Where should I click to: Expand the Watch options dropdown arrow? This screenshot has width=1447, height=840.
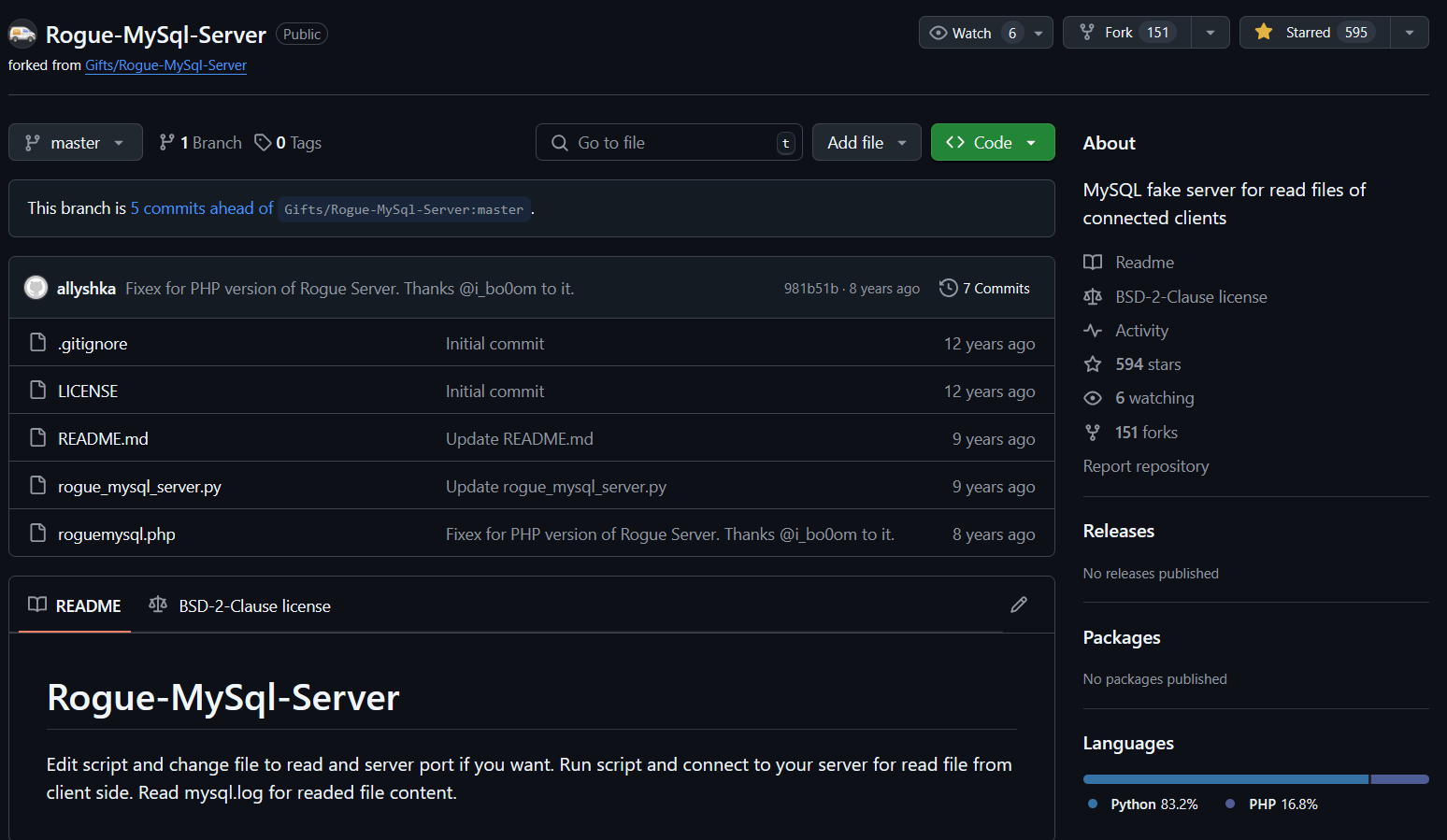pyautogui.click(x=1039, y=33)
